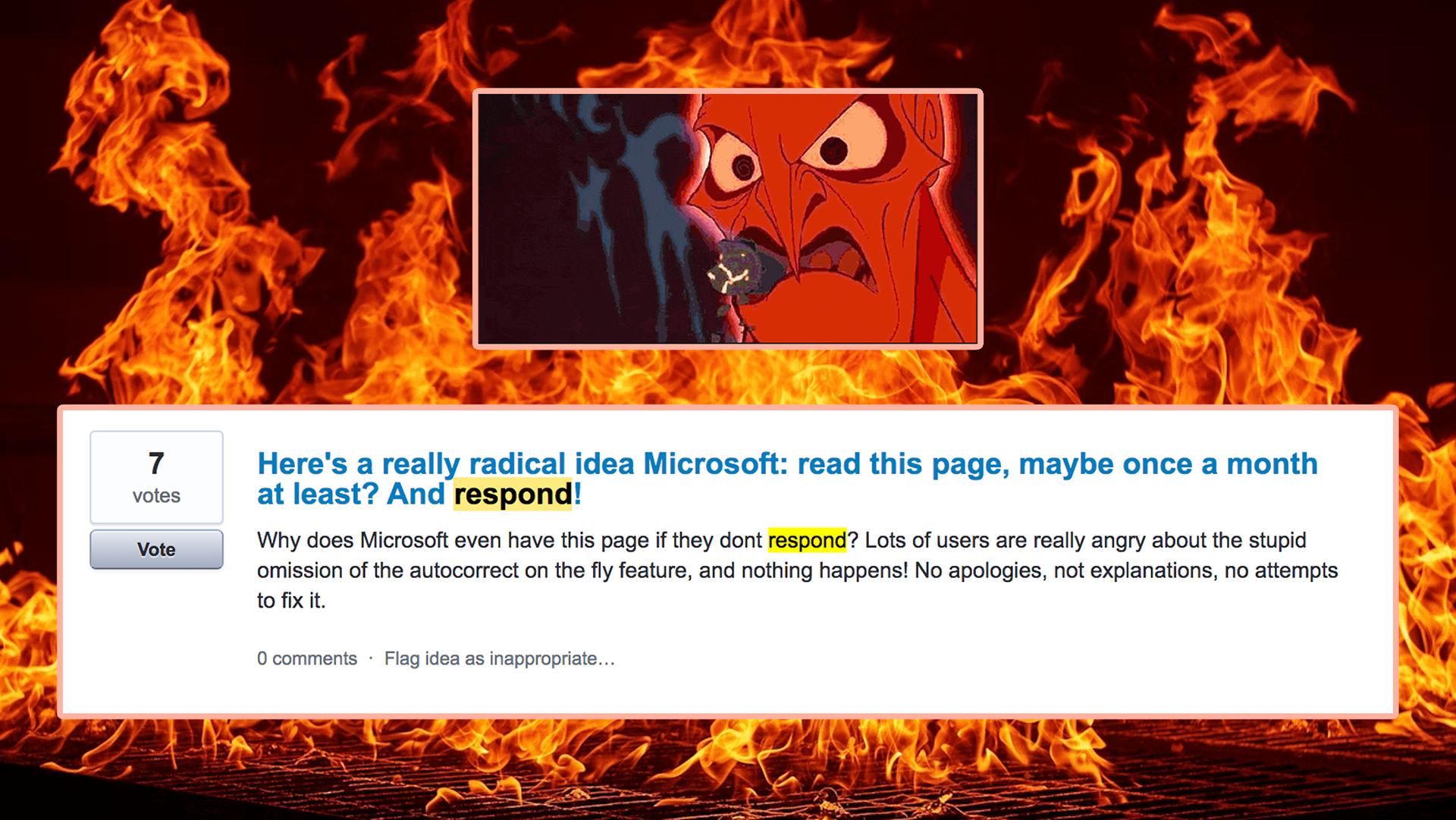Click the gray Vote button
Image resolution: width=1456 pixels, height=820 pixels.
(x=156, y=549)
